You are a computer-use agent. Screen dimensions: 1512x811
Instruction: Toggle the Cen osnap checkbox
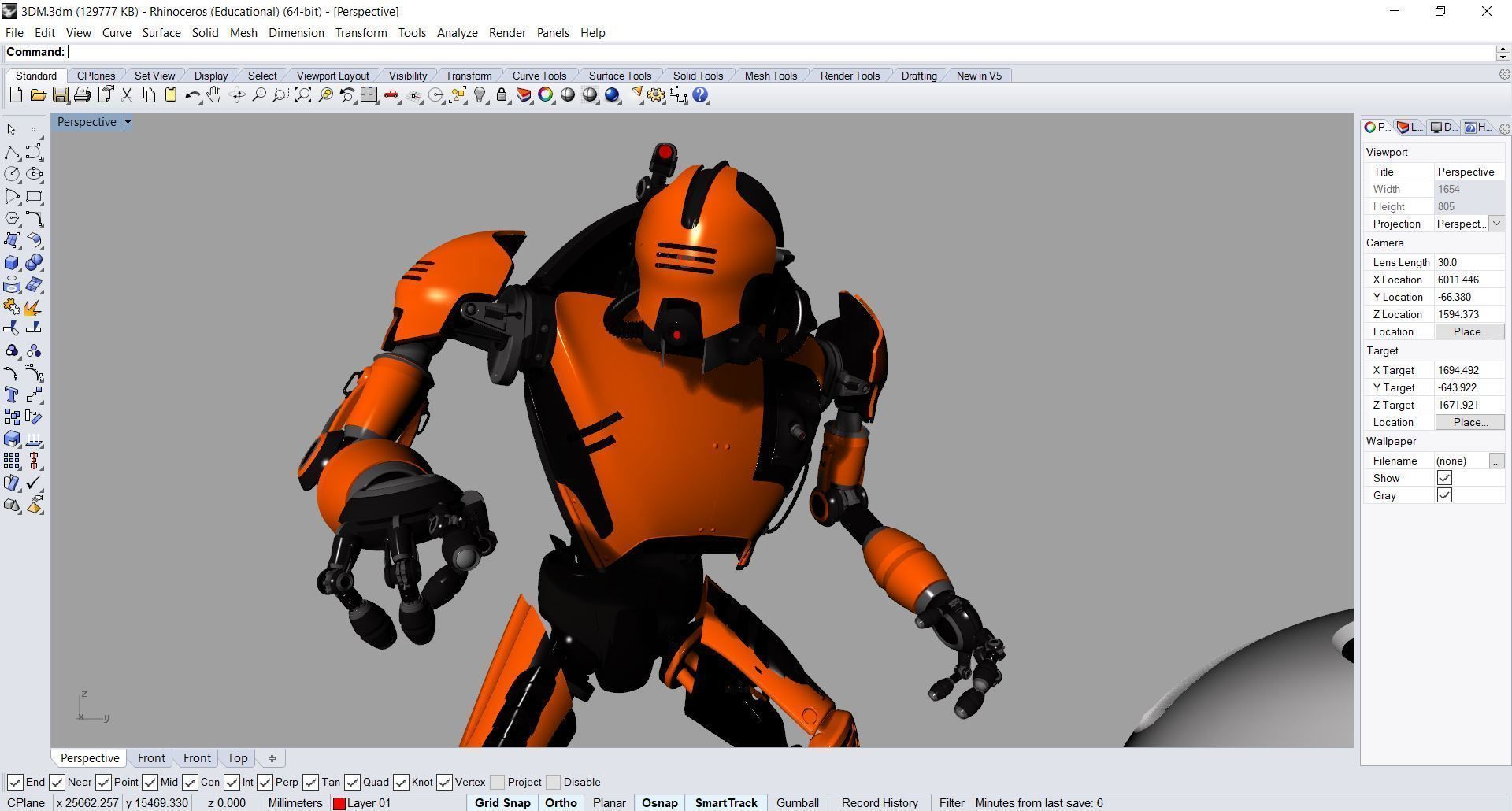pyautogui.click(x=190, y=782)
